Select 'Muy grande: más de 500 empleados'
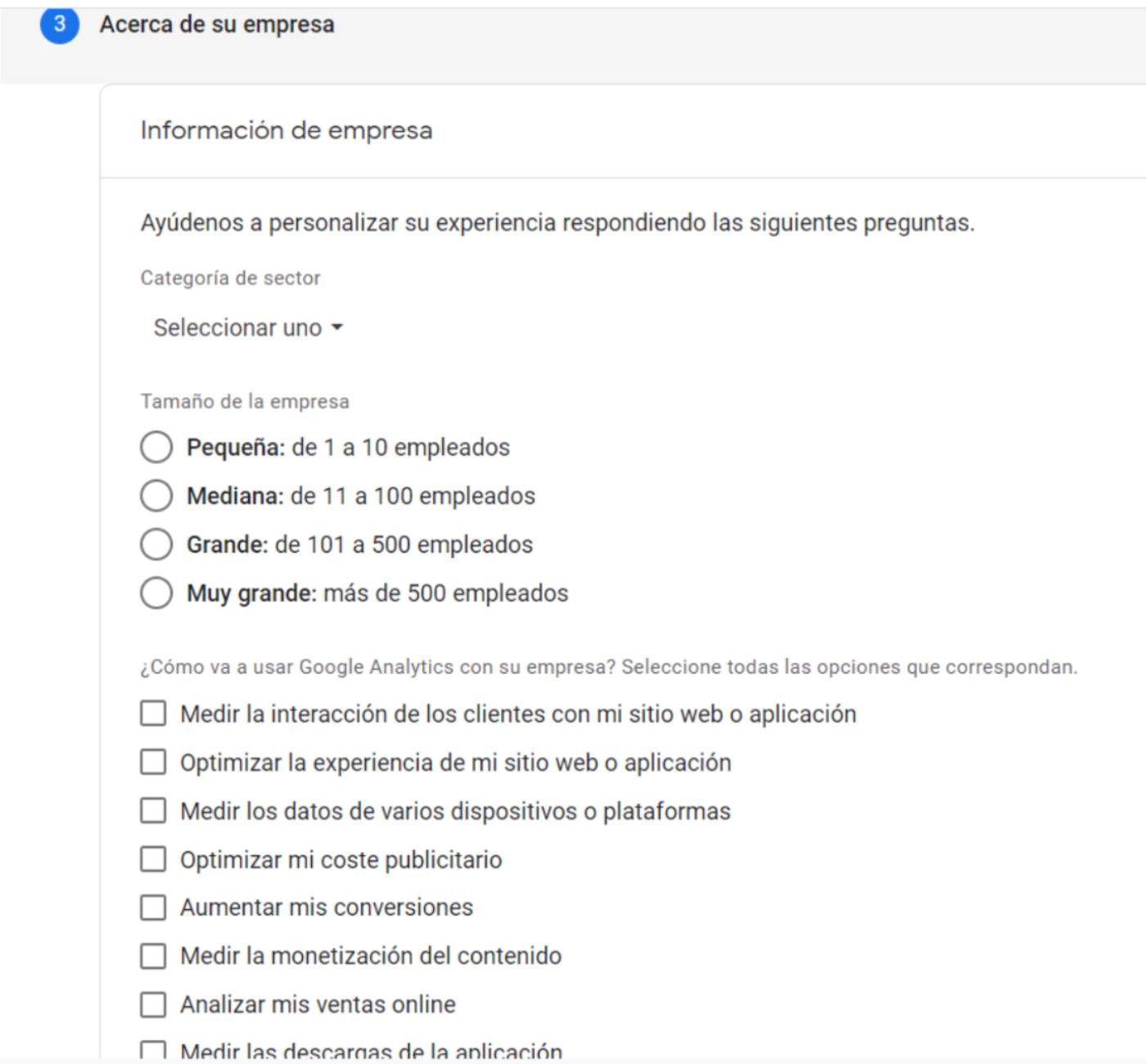Viewport: 1146px width, 1064px height. coord(156,593)
